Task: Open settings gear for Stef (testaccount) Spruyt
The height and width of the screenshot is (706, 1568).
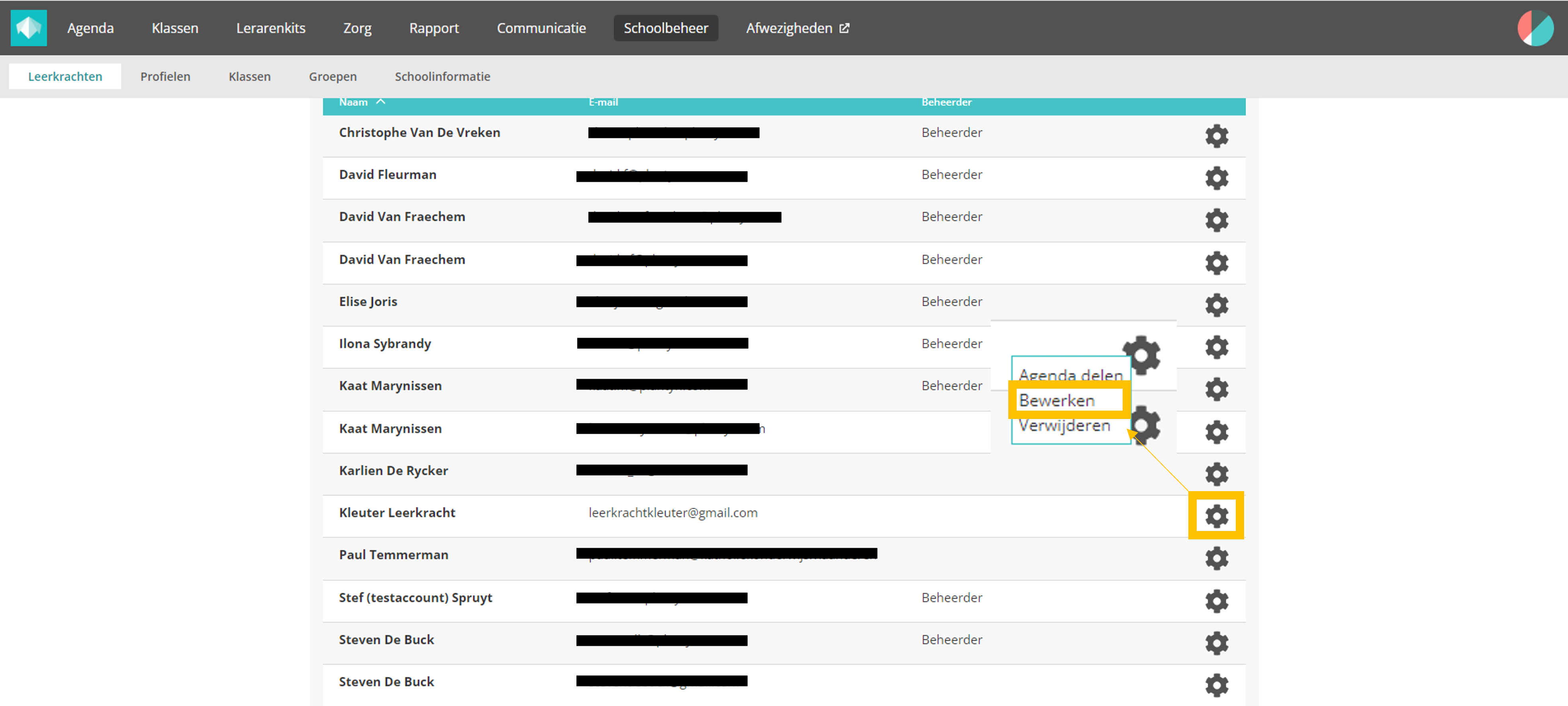Action: click(1216, 601)
